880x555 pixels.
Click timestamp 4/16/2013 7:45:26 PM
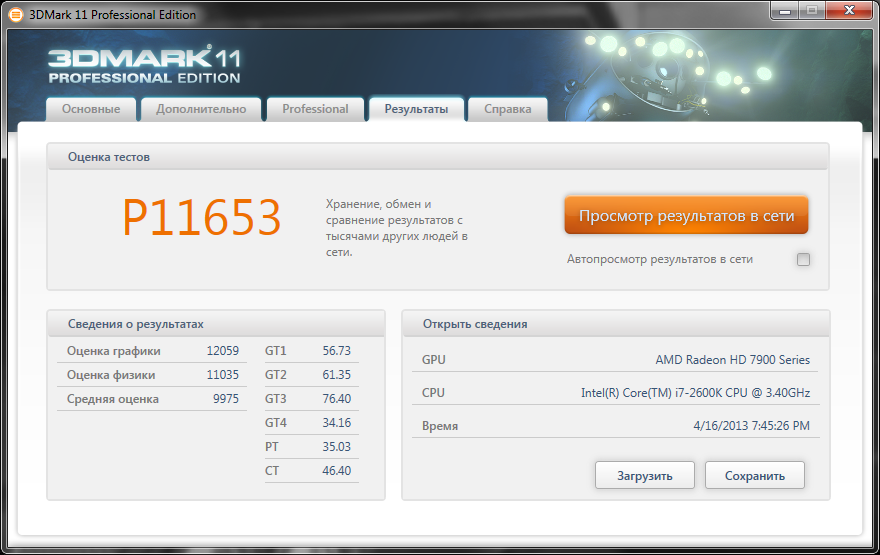coord(751,425)
